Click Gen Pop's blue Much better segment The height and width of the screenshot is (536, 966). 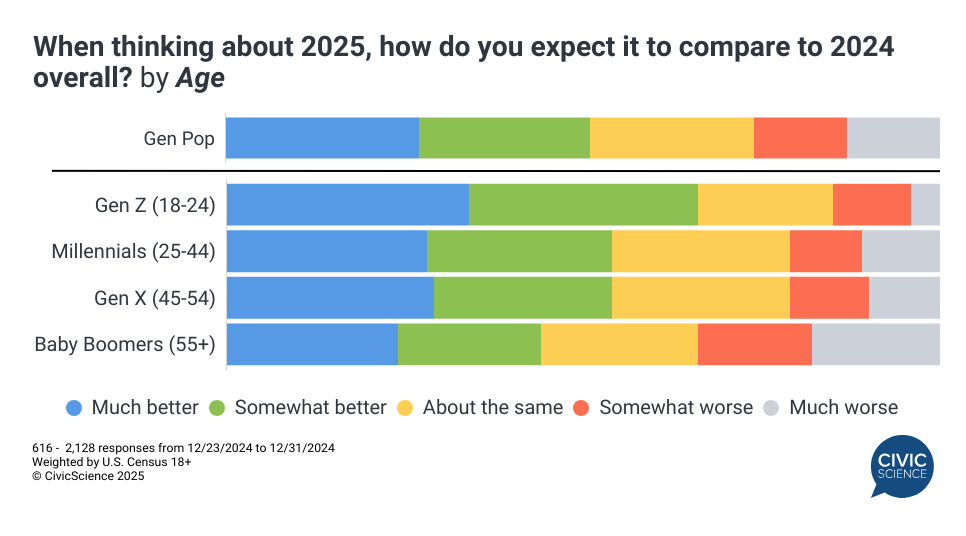322,138
